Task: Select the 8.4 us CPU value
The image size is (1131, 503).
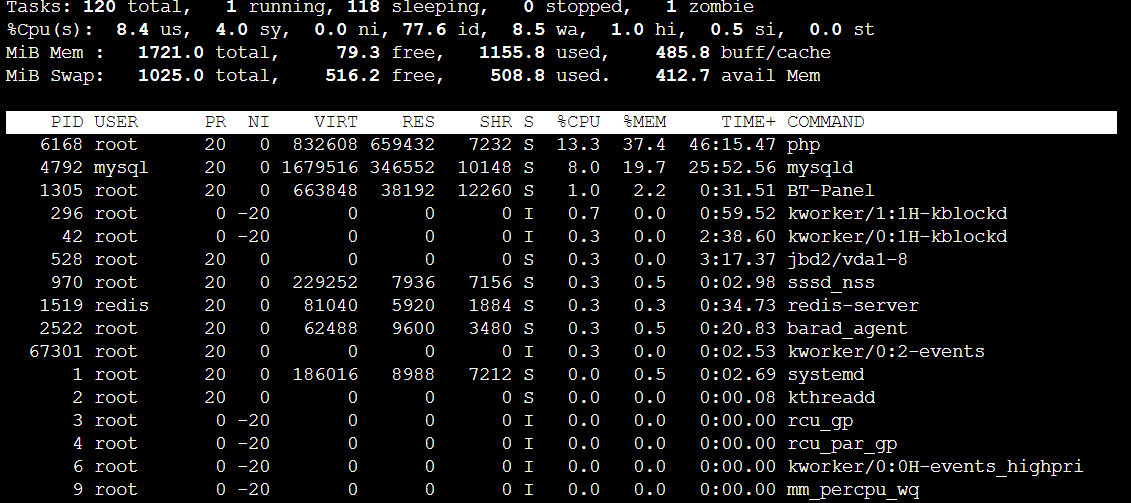Action: click(132, 30)
